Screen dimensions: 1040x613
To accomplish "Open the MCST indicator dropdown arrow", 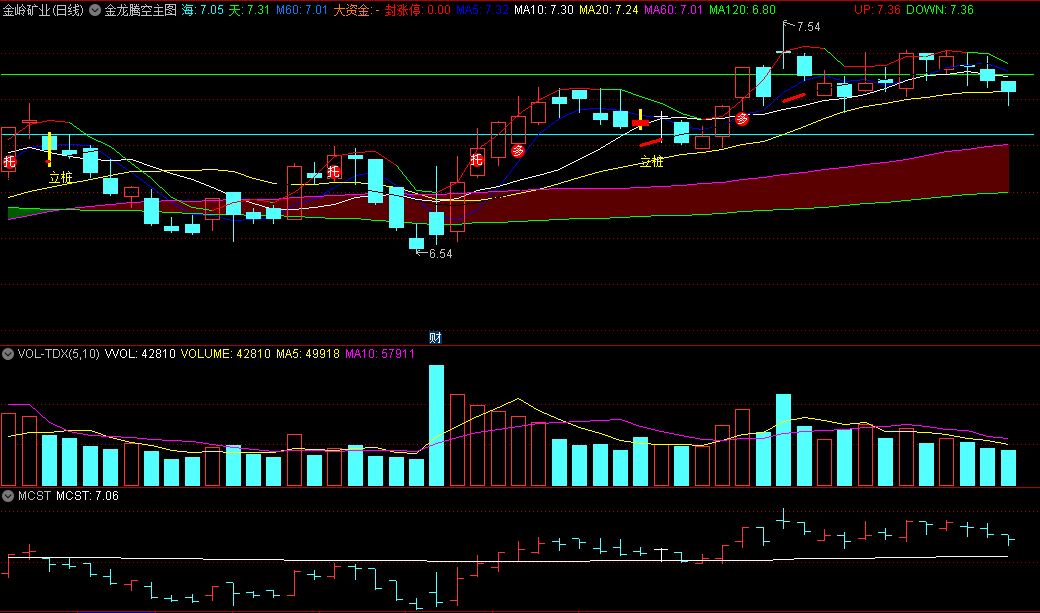I will pyautogui.click(x=8, y=496).
